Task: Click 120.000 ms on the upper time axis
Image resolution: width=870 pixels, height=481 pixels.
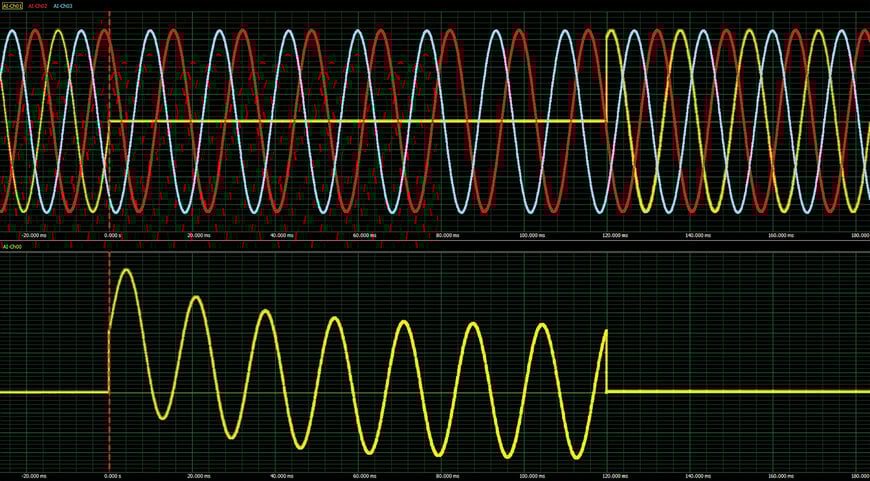Action: pyautogui.click(x=614, y=236)
